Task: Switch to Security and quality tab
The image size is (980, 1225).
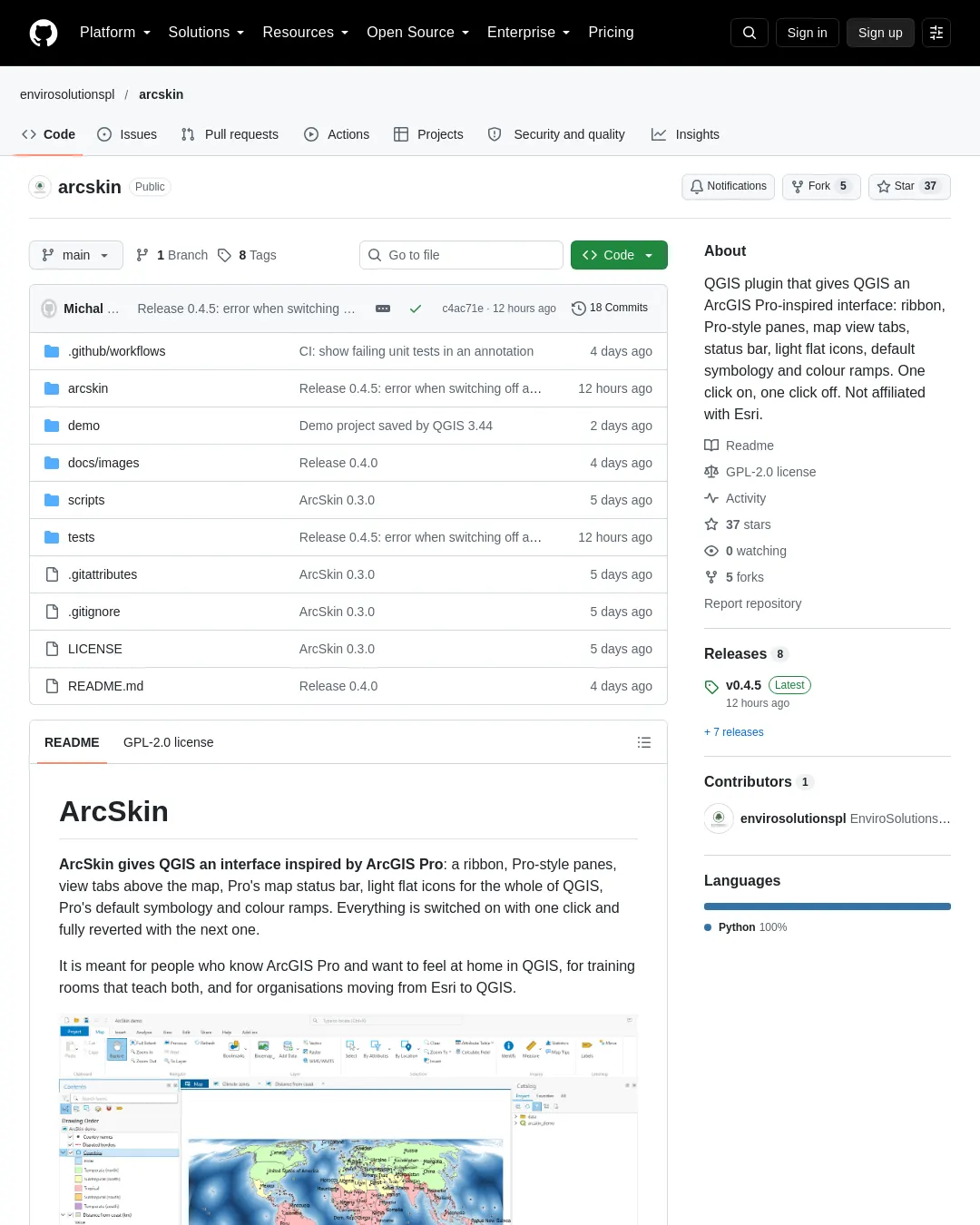Action: [556, 134]
